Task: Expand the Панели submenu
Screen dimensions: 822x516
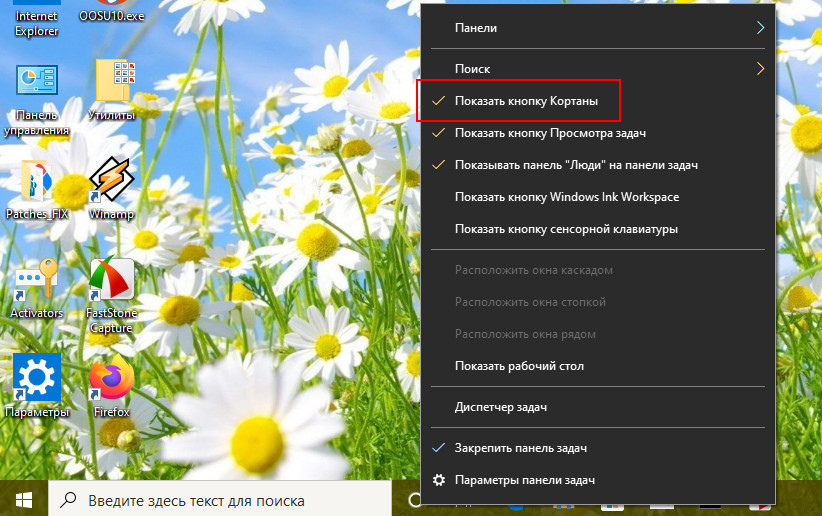Action: [598, 28]
